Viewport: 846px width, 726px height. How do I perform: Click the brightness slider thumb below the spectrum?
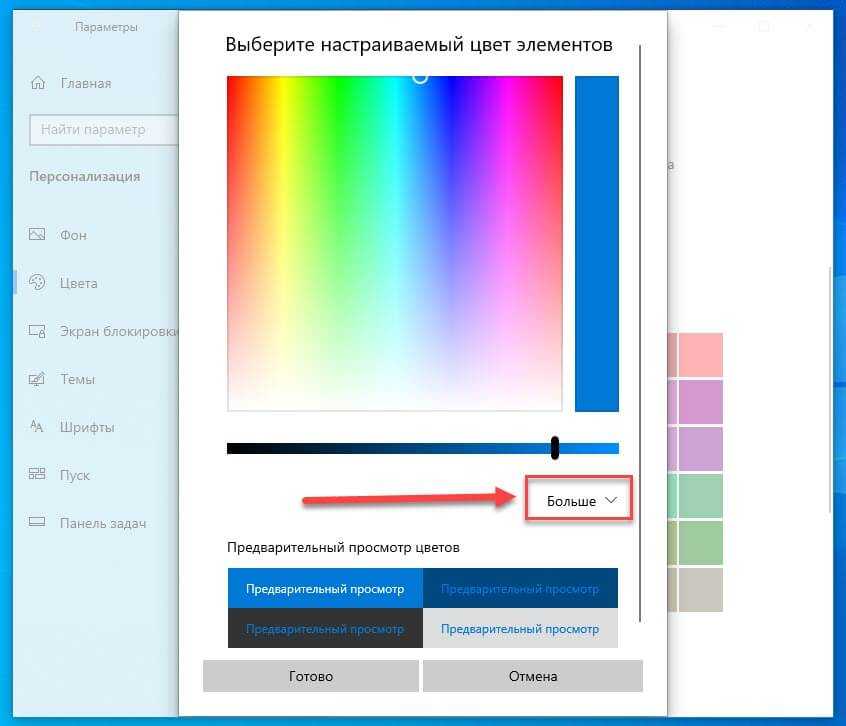555,448
